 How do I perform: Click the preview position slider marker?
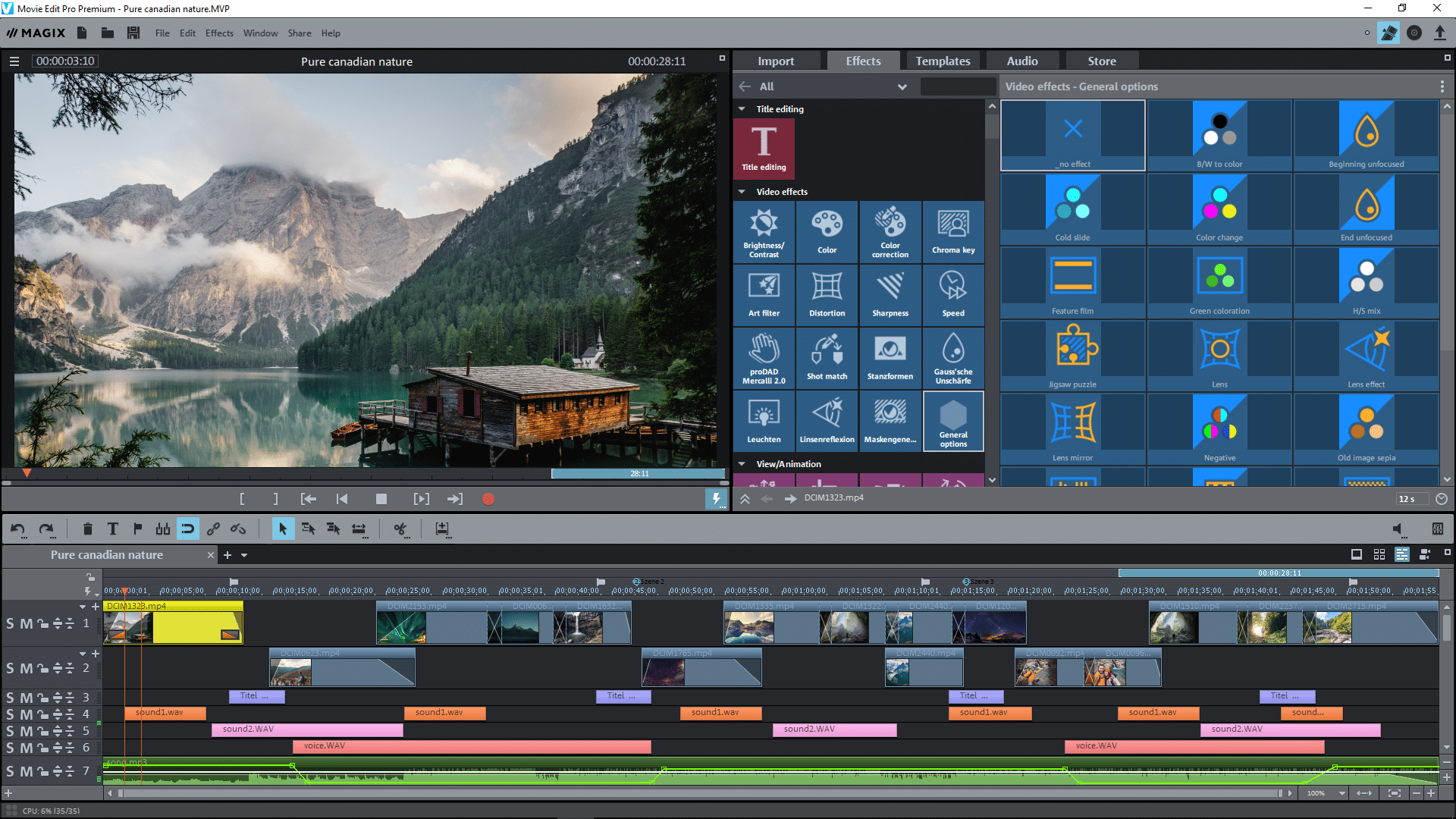pyautogui.click(x=27, y=473)
